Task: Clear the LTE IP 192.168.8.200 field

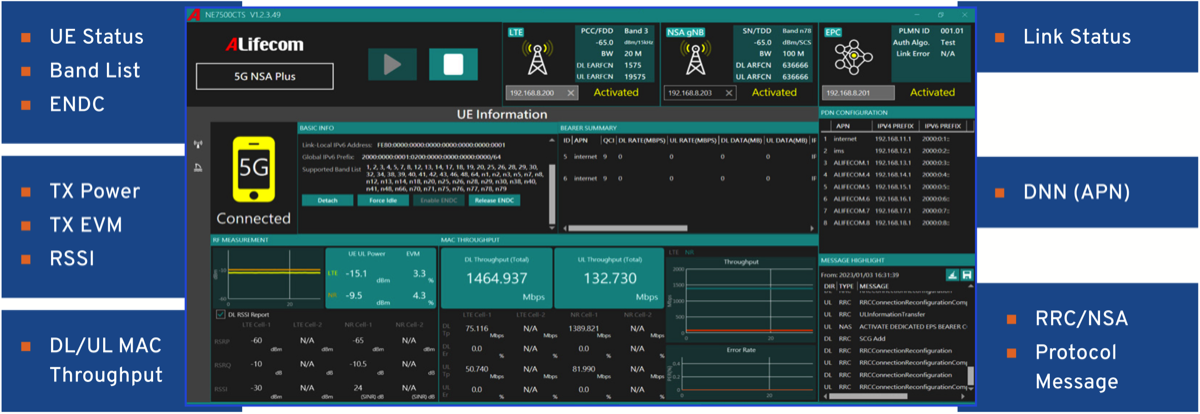Action: [571, 93]
